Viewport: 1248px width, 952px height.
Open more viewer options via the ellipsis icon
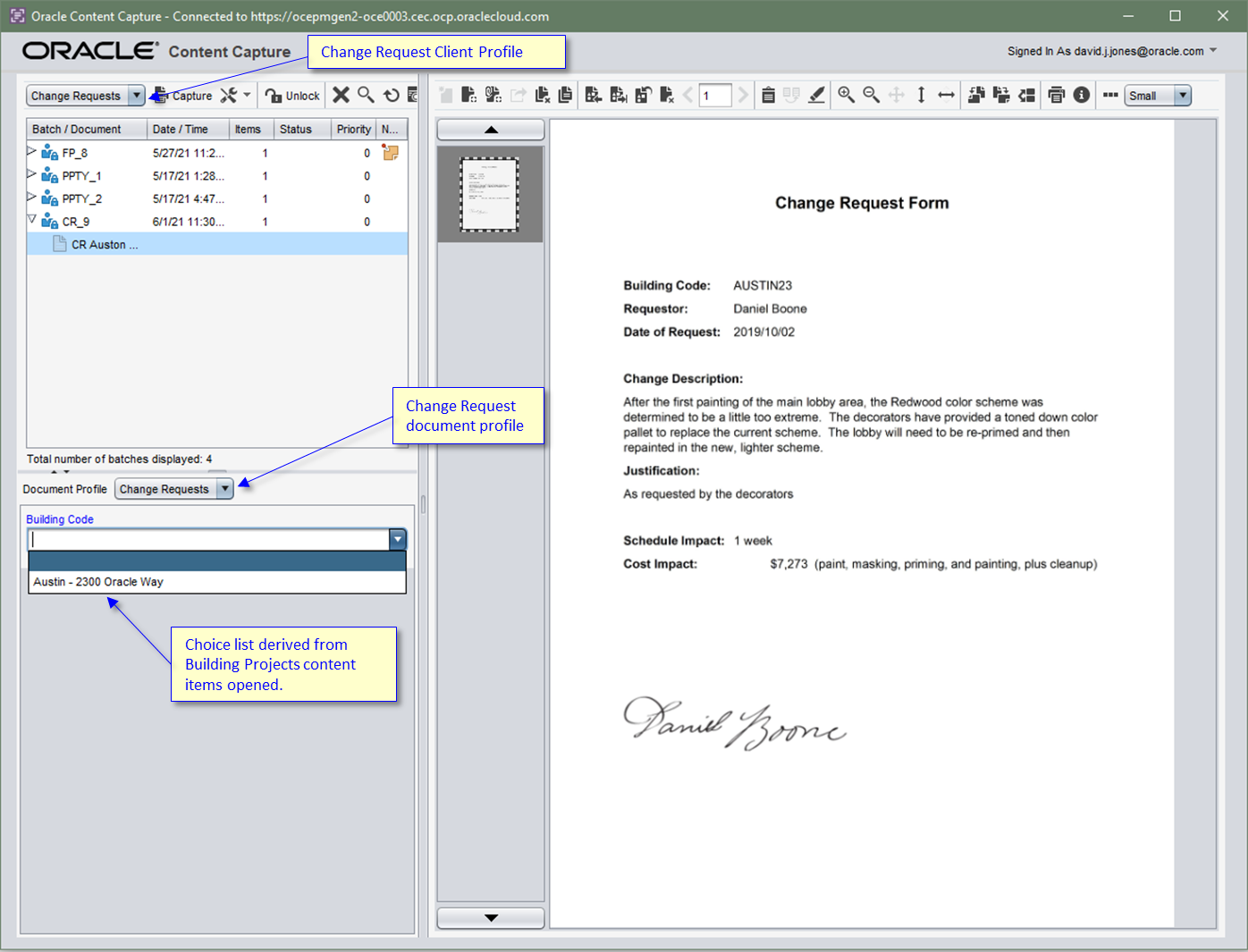[1109, 95]
